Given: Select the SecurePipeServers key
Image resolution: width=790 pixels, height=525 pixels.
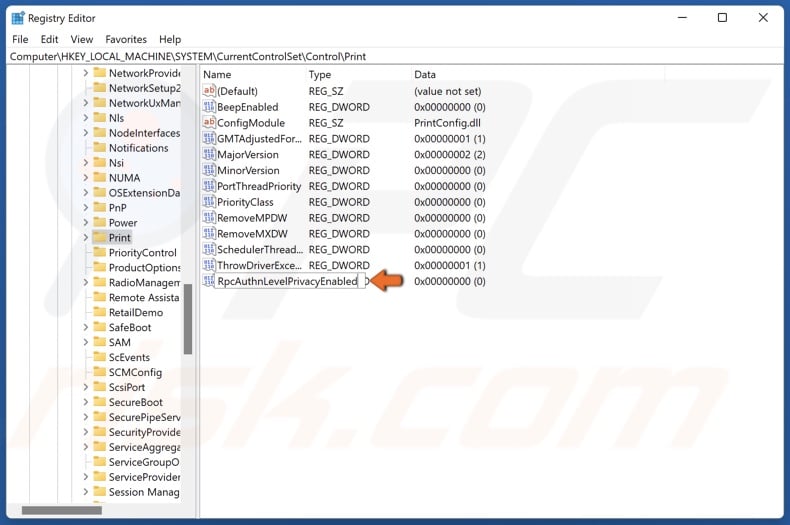Looking at the screenshot, I should click(x=144, y=417).
